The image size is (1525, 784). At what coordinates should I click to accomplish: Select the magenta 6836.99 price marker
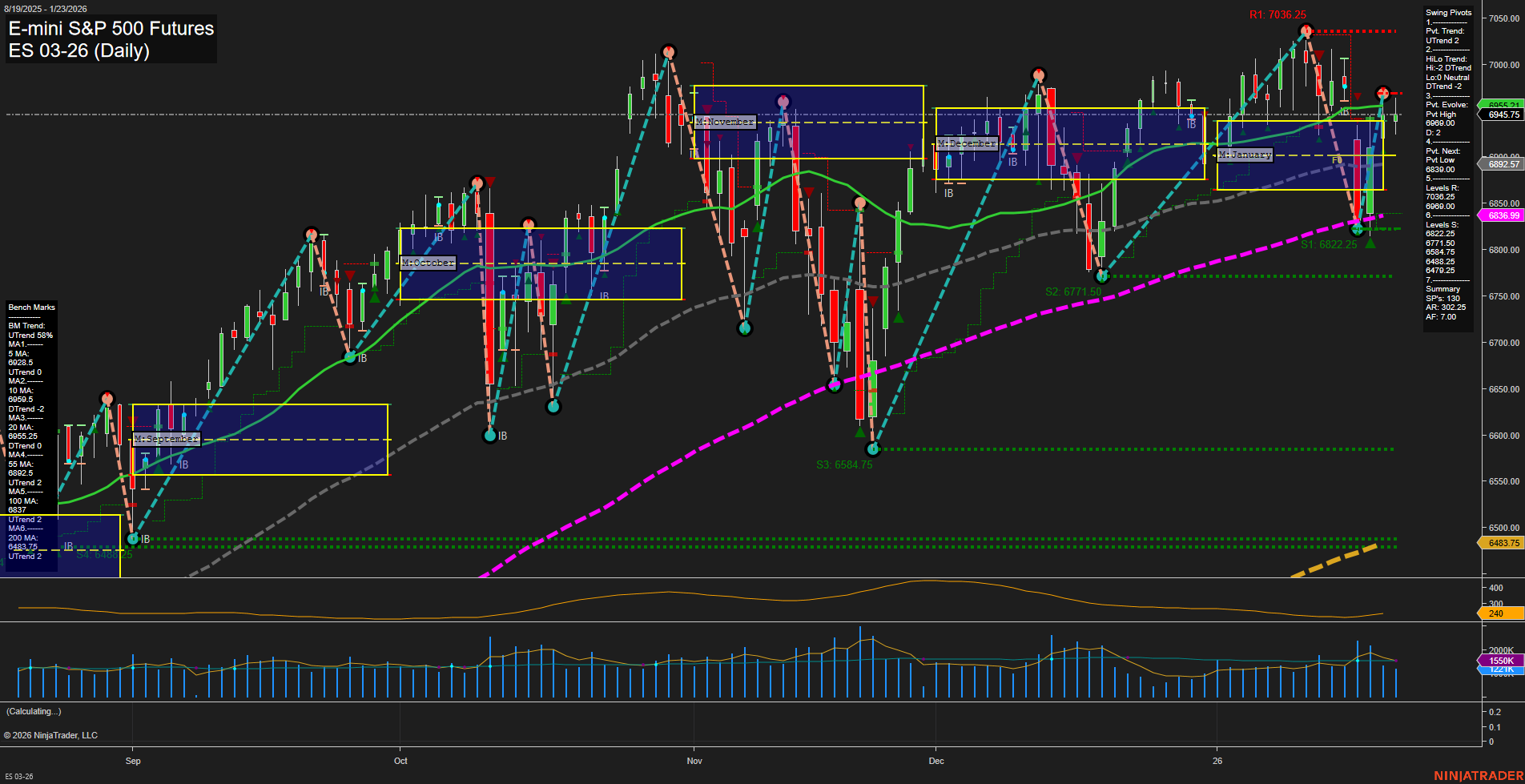tap(1503, 215)
